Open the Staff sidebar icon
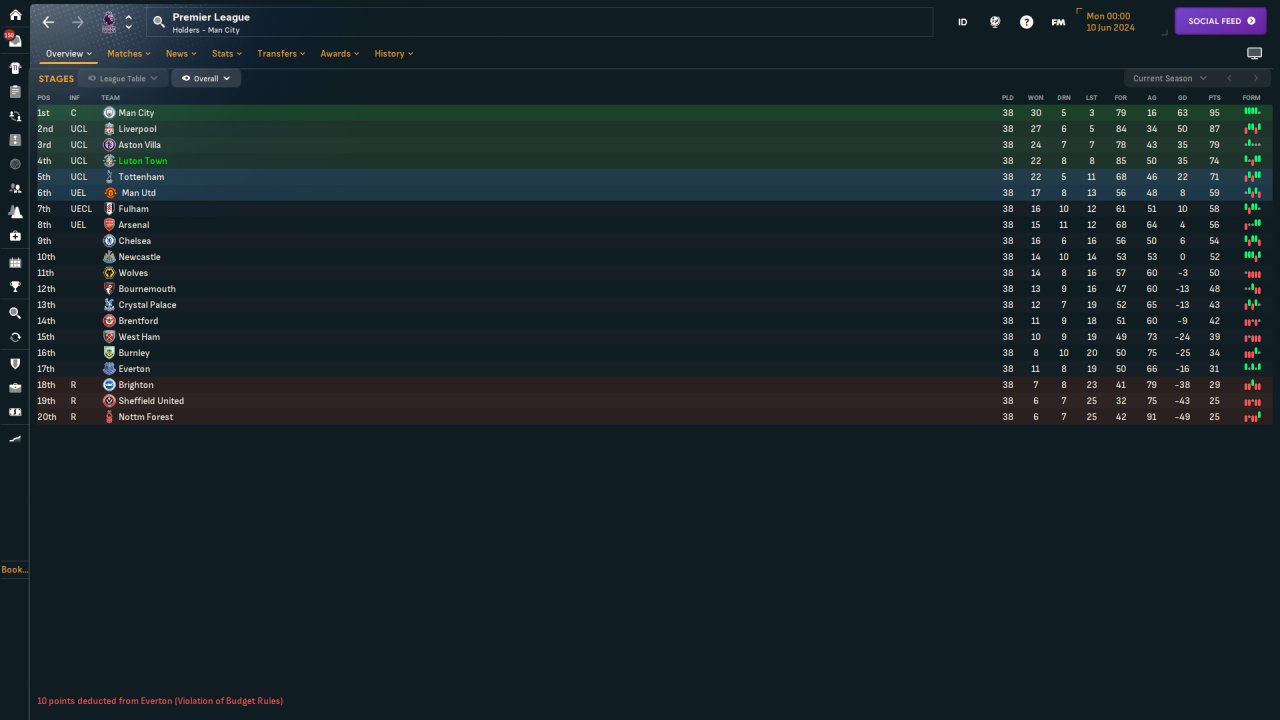The width and height of the screenshot is (1280, 720). [x=15, y=188]
